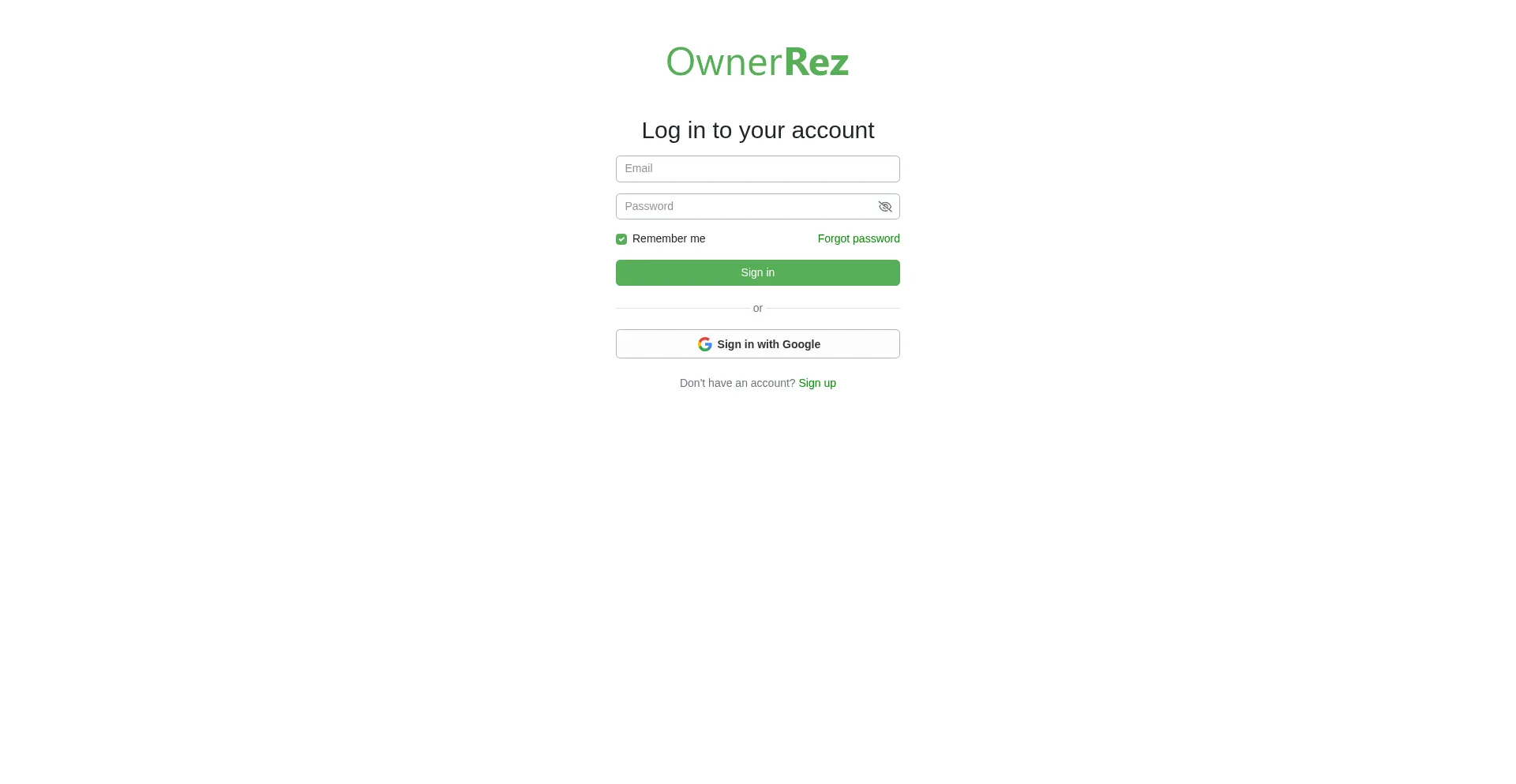This screenshot has width=1516, height=784.
Task: Choose Sign in with Google
Action: [x=758, y=344]
